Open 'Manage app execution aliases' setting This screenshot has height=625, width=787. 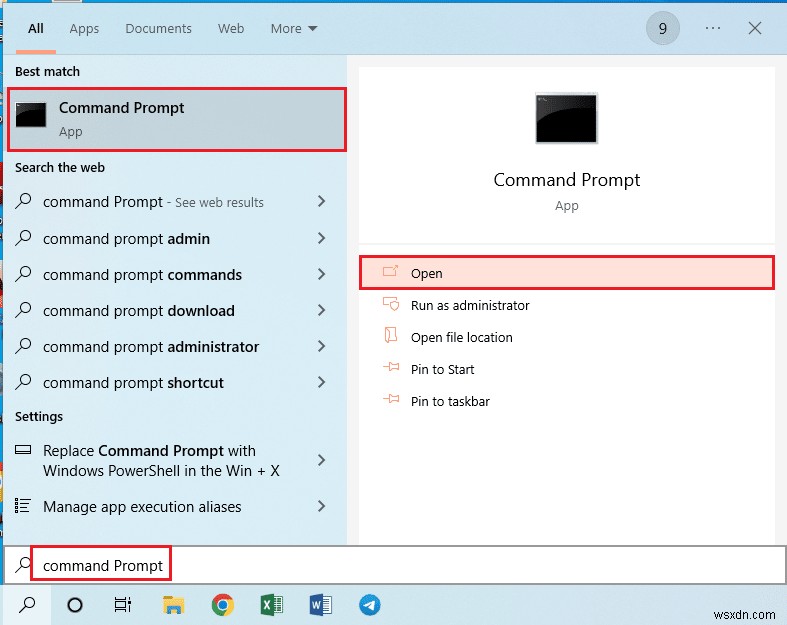point(175,506)
